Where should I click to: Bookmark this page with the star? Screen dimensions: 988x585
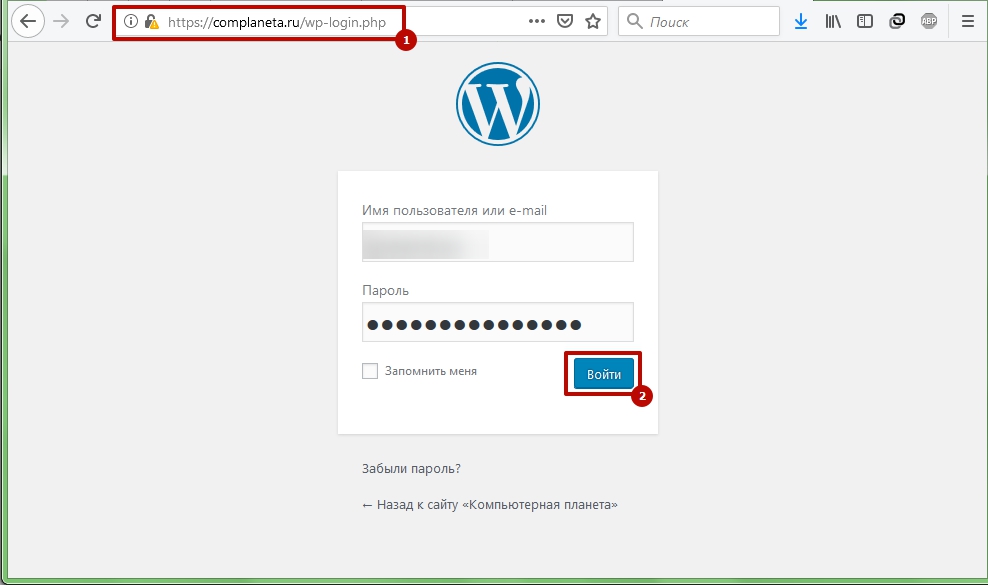point(593,21)
